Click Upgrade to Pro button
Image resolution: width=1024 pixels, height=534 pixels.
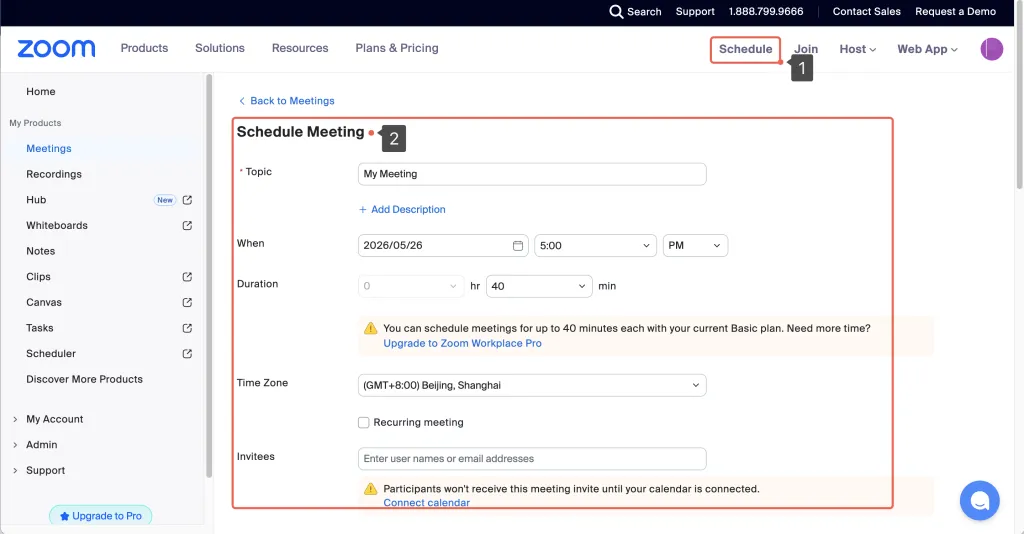click(101, 516)
